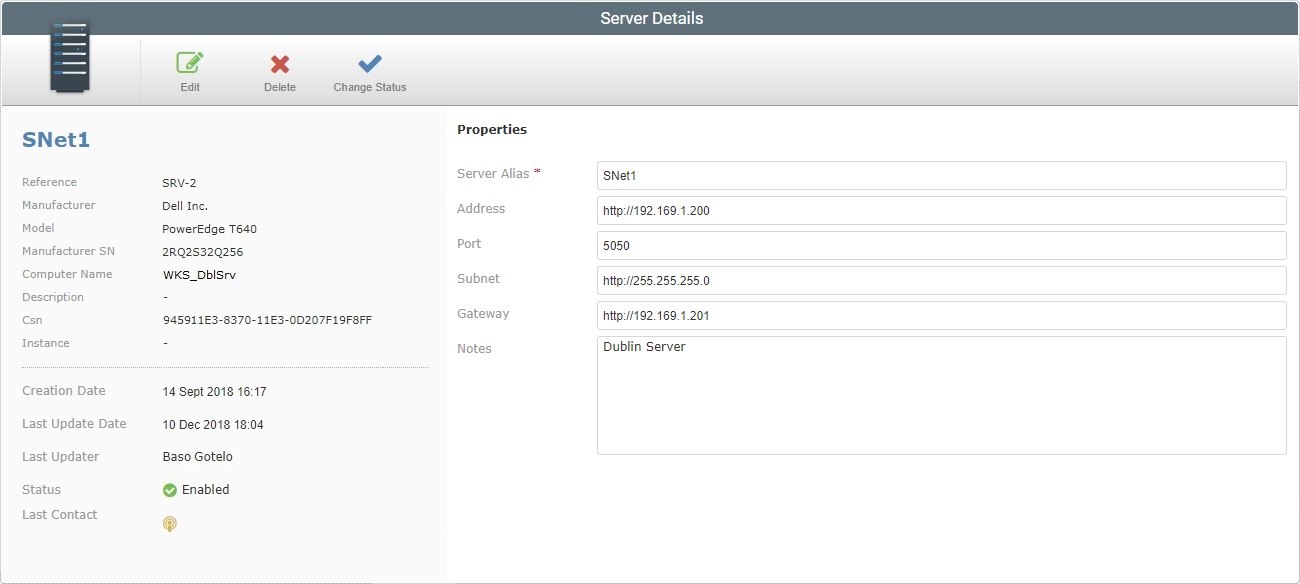Click the server tower icon at top left

69,56
